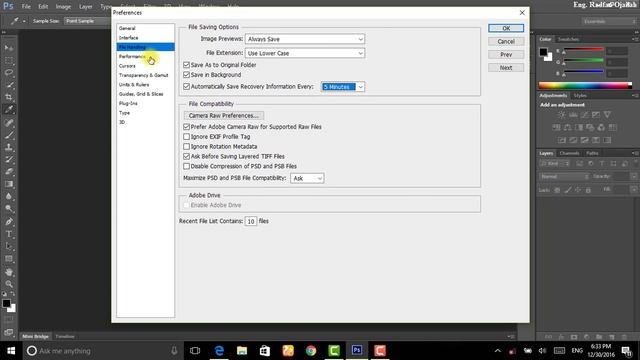Toggle Automatically Save Recovery Information checkbox

coord(187,87)
